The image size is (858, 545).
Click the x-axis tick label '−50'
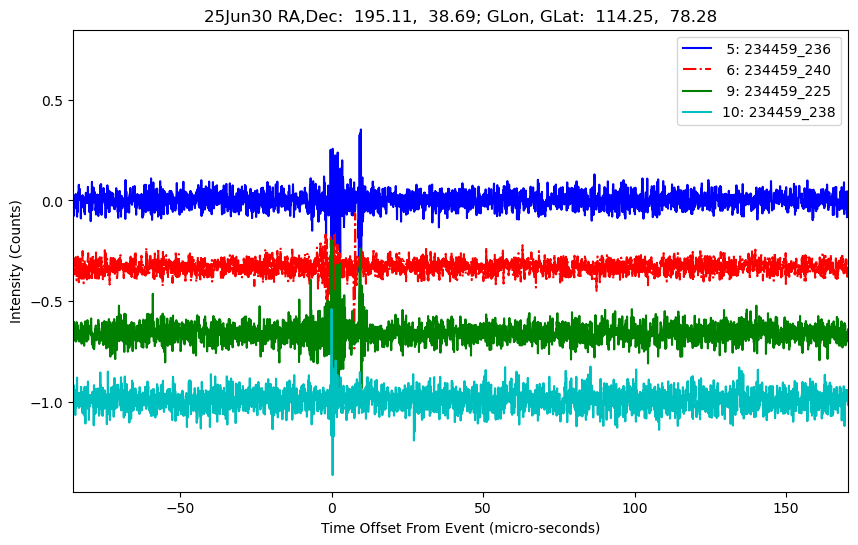(181, 508)
